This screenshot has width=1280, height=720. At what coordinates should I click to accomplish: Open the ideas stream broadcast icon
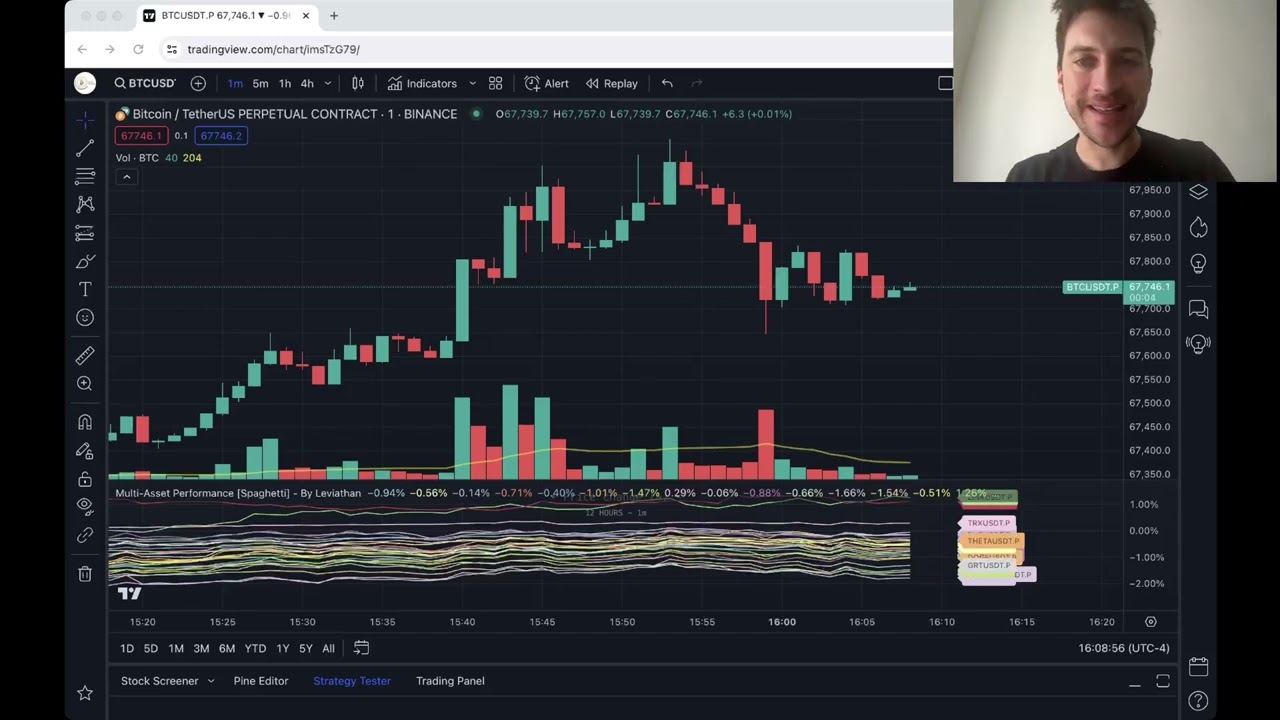coord(1198,344)
